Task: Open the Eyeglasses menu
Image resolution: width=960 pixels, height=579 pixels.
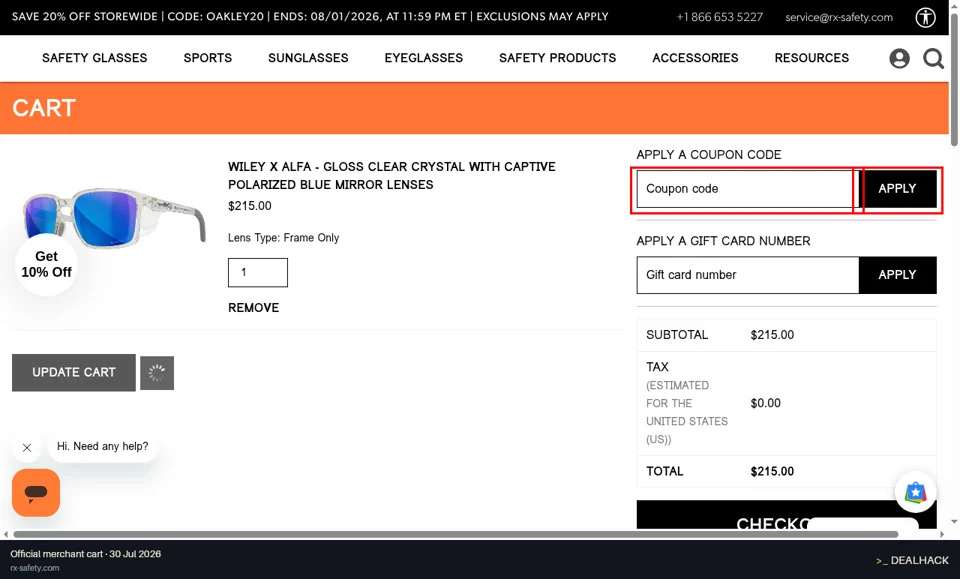Action: point(424,58)
